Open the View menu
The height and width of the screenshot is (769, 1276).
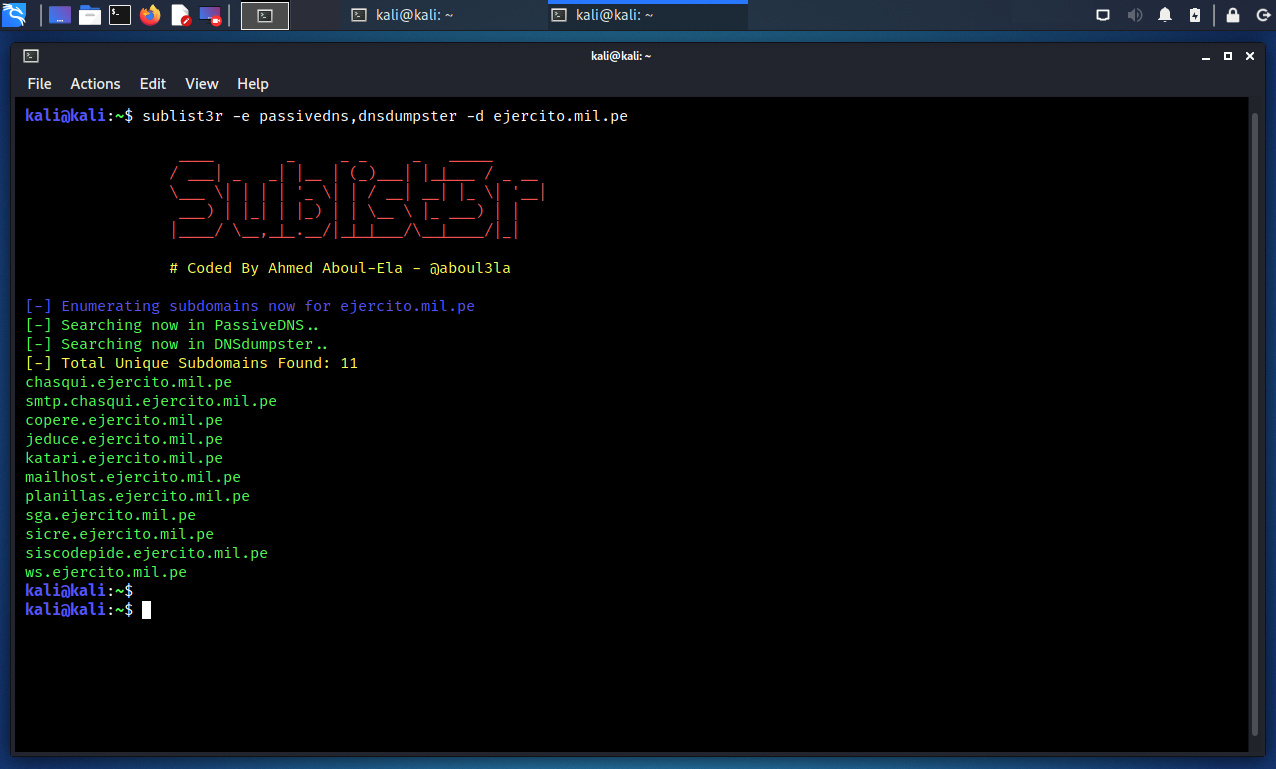click(x=201, y=84)
